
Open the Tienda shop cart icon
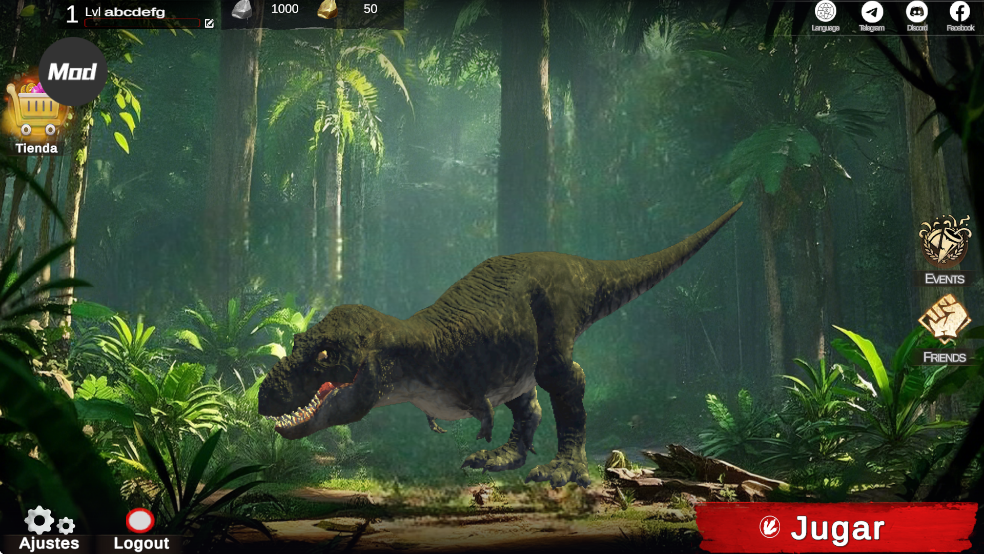tap(30, 115)
